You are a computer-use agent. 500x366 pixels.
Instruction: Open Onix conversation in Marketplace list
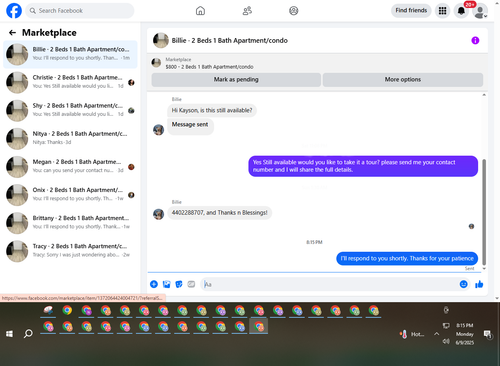point(70,195)
